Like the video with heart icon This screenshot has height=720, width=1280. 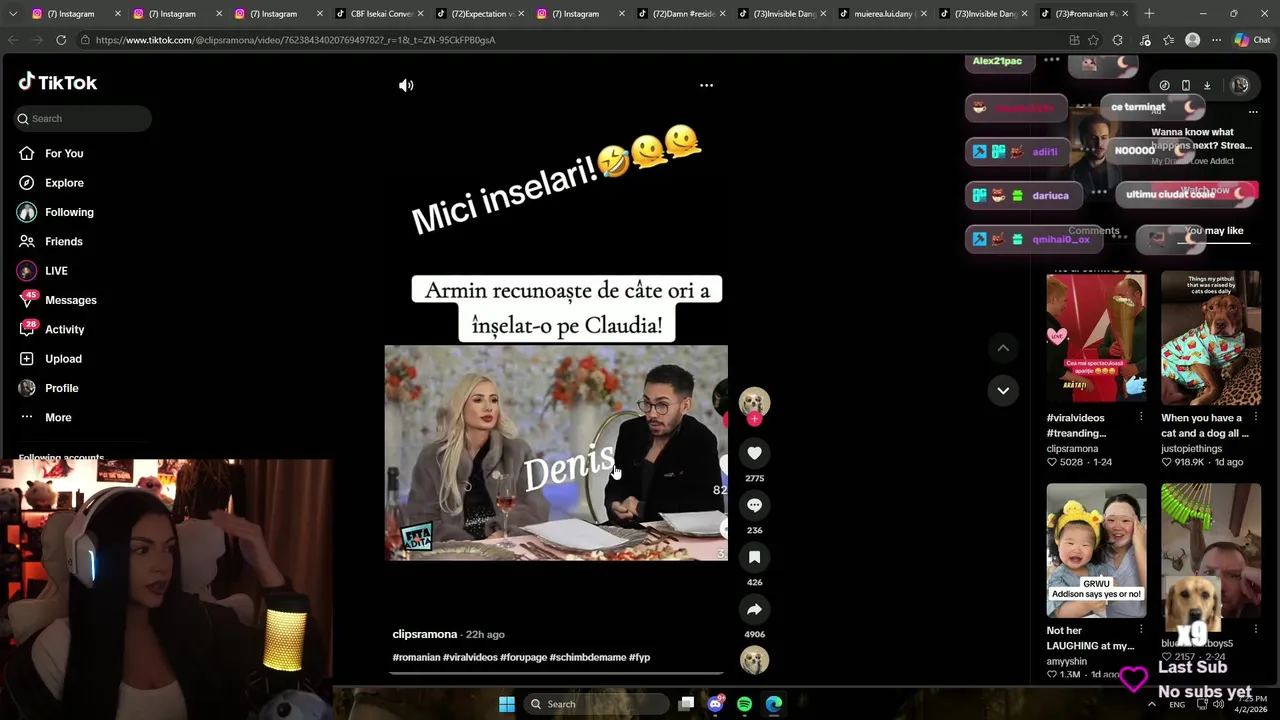(754, 453)
